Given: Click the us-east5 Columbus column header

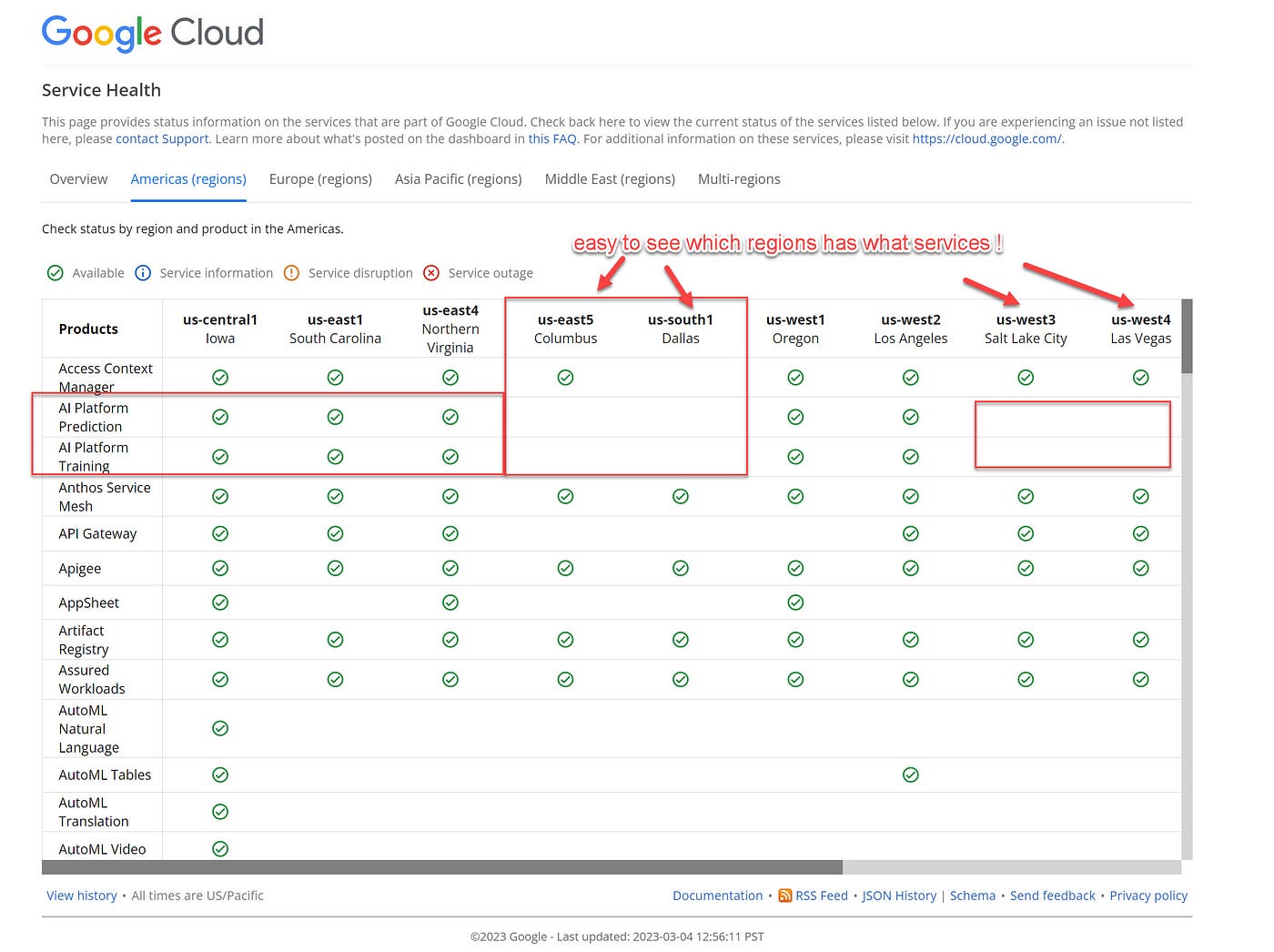Looking at the screenshot, I should pyautogui.click(x=565, y=329).
